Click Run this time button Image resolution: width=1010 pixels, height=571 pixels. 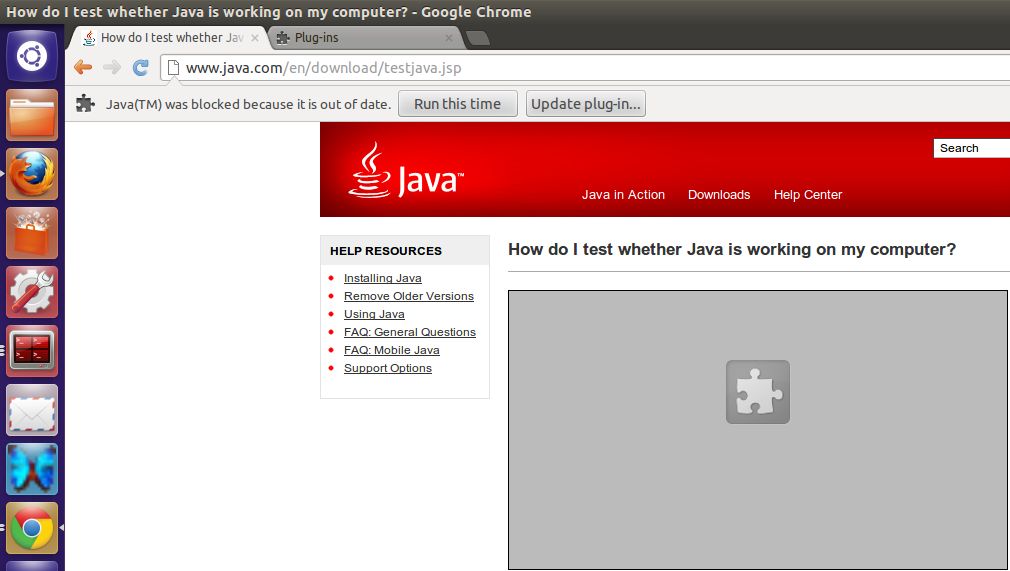coord(457,104)
